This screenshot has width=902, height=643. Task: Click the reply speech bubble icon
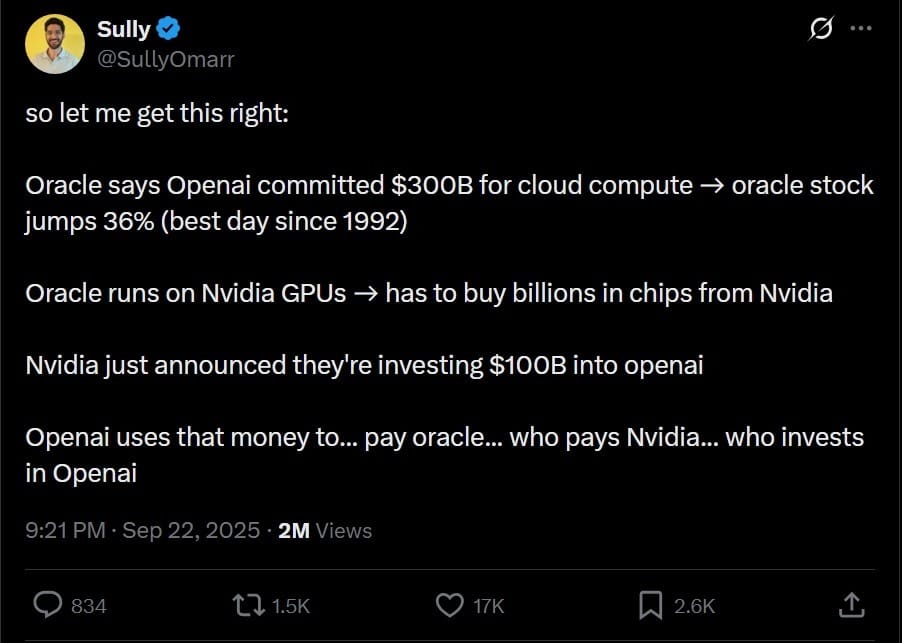(x=49, y=604)
